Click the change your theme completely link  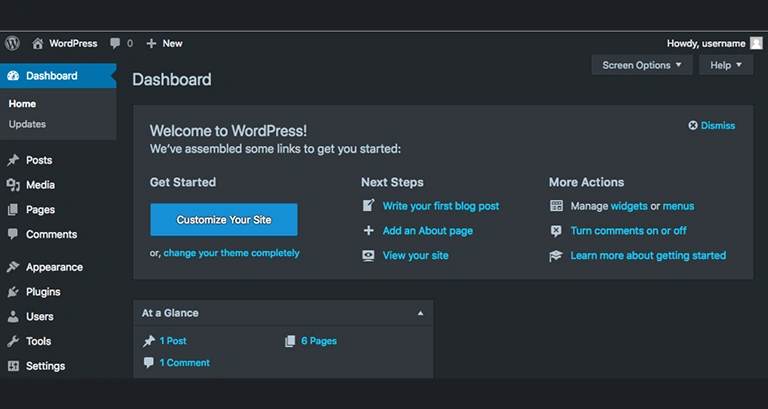tap(231, 253)
